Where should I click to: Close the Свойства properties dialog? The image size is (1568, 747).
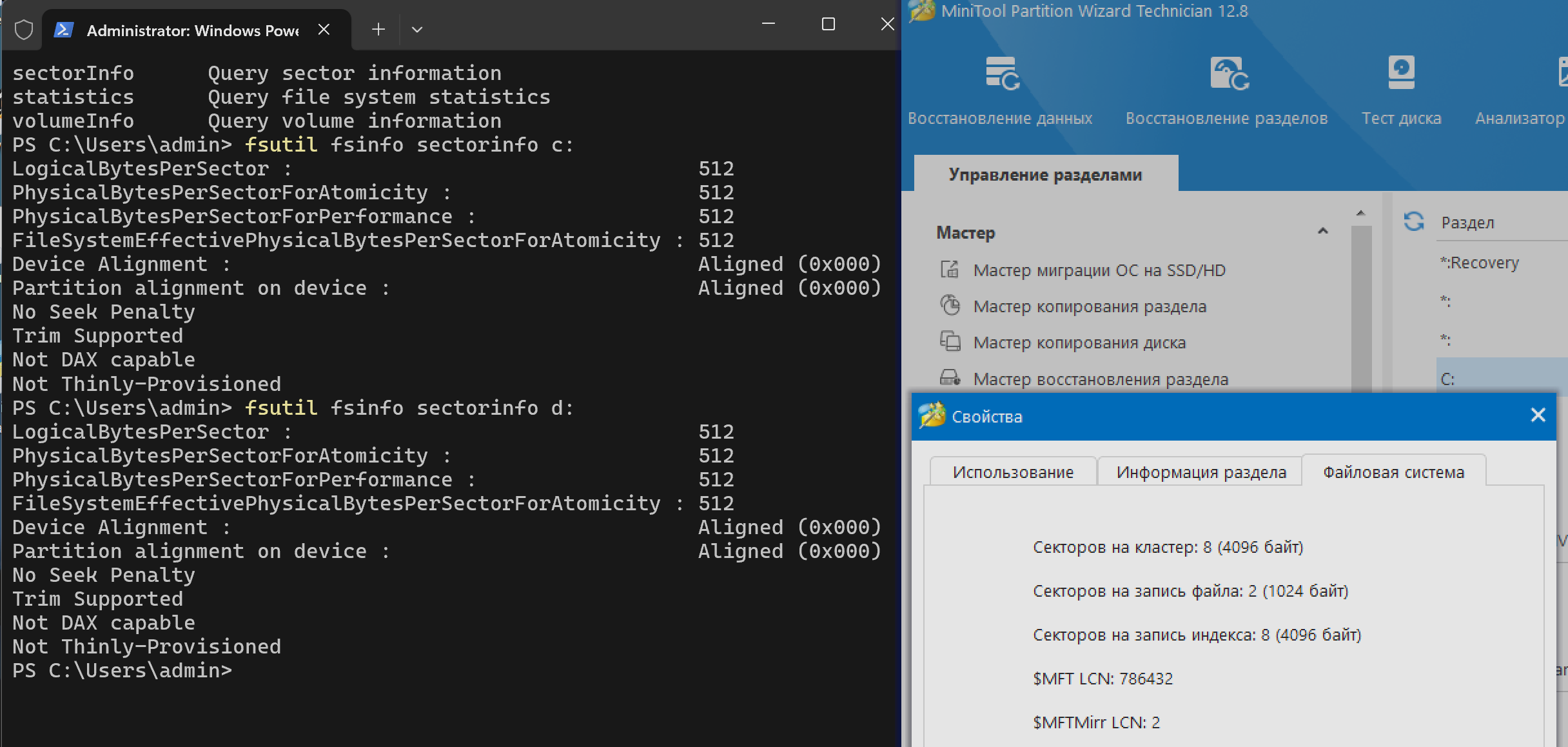click(1538, 415)
